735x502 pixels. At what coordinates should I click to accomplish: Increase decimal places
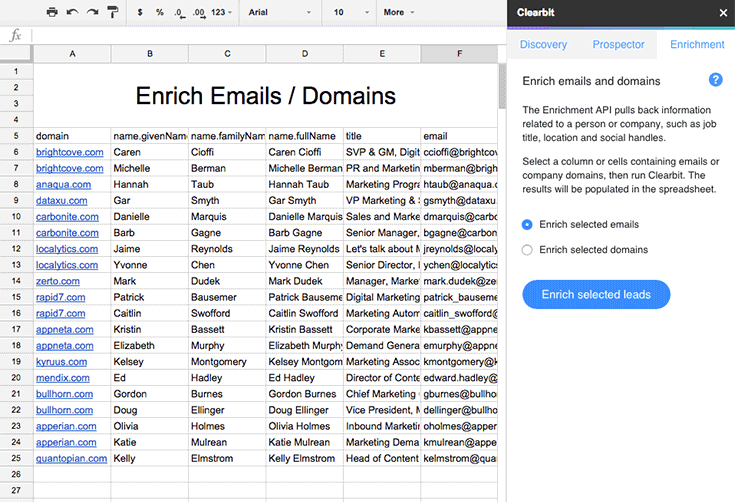199,13
